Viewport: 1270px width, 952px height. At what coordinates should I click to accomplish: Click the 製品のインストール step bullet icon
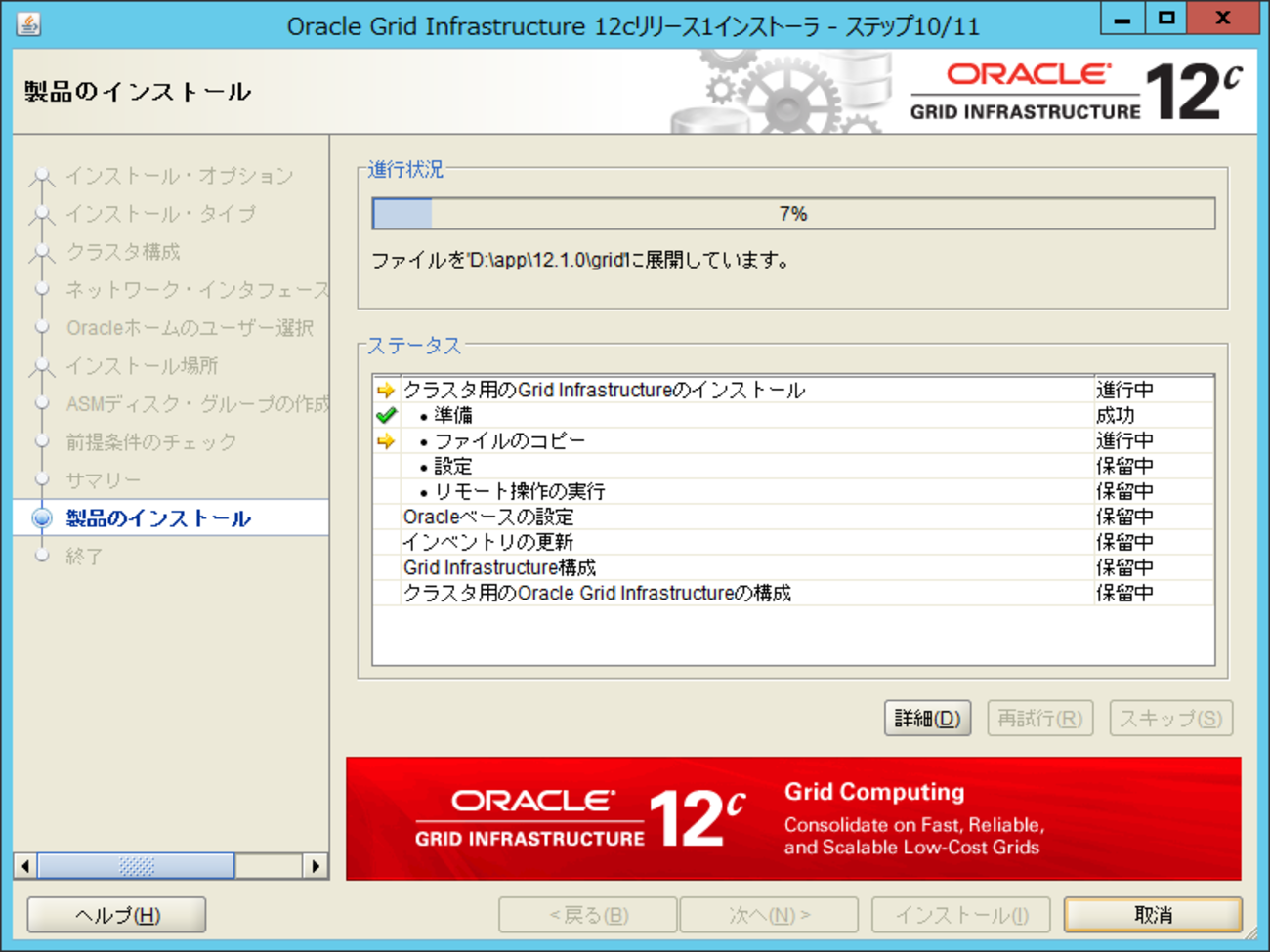(42, 517)
